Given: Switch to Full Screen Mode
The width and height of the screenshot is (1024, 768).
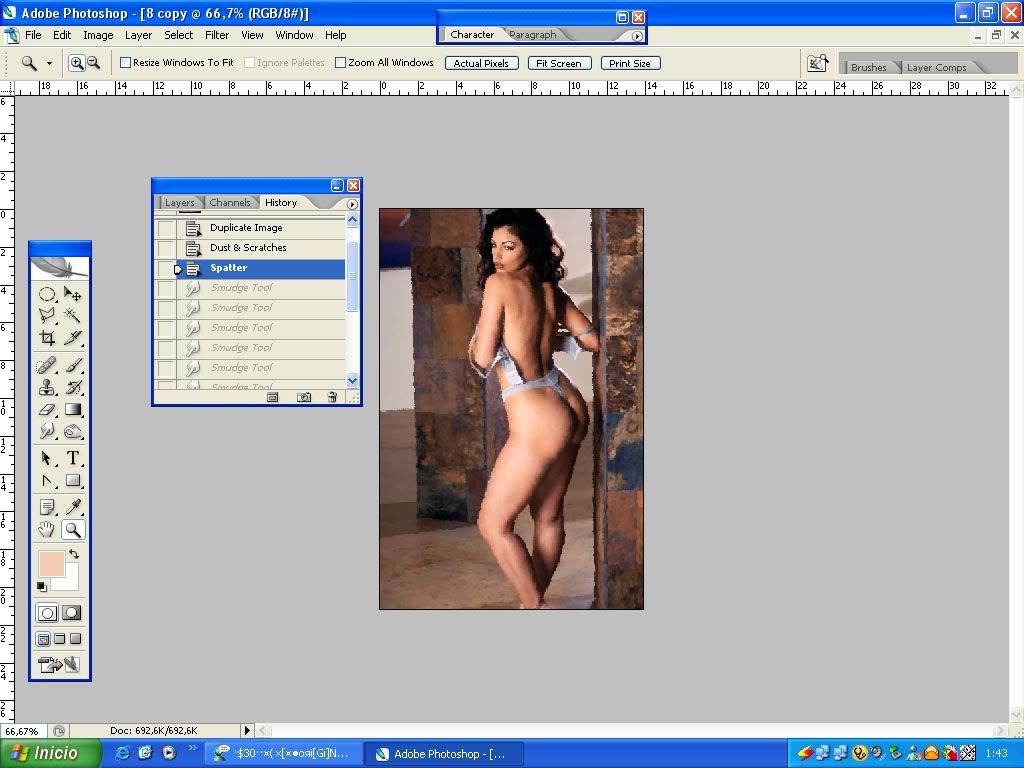Looking at the screenshot, I should [75, 639].
